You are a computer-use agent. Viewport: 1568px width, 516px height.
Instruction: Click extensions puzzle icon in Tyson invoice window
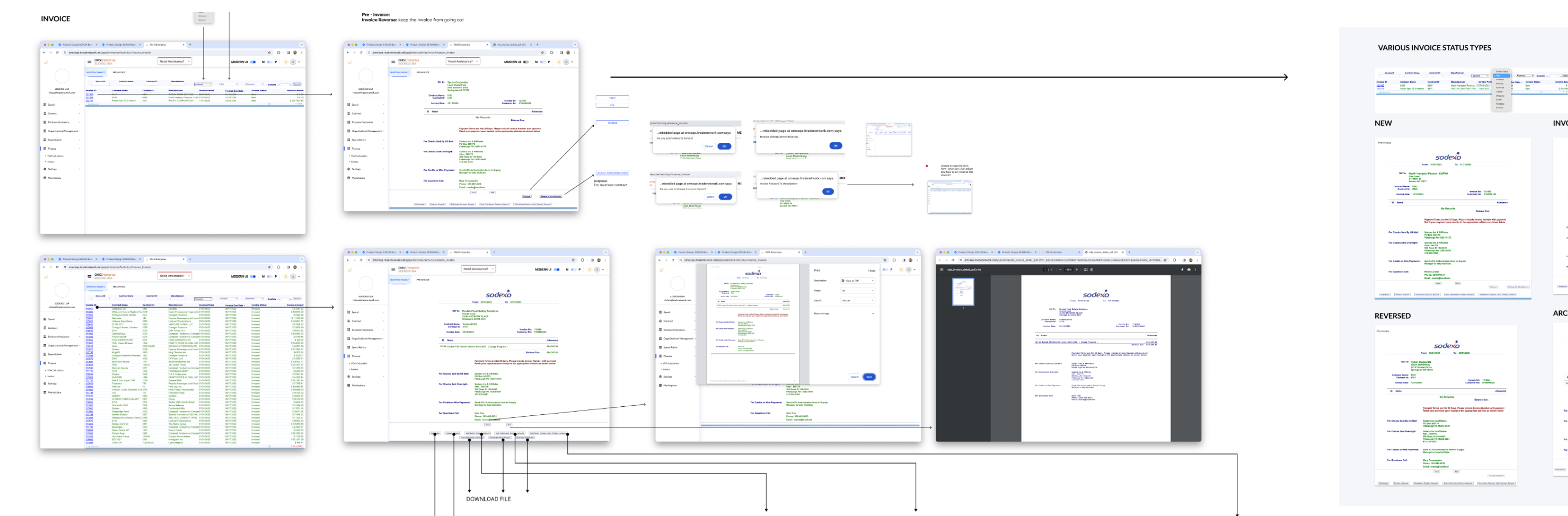coord(552,52)
